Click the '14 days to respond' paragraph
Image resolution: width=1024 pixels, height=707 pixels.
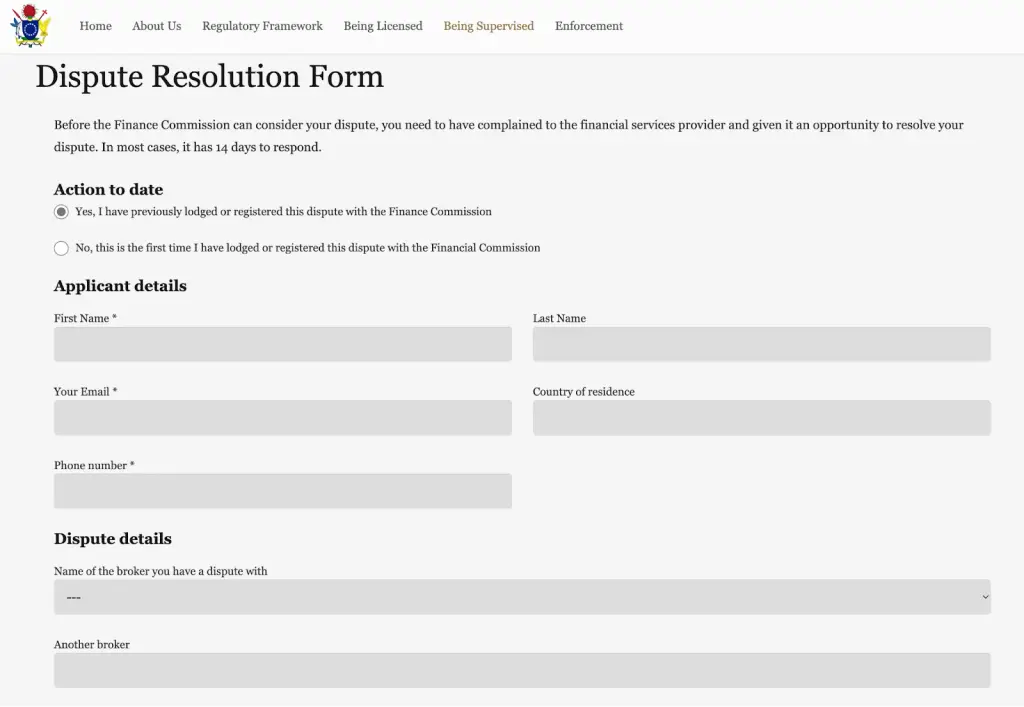coord(509,136)
